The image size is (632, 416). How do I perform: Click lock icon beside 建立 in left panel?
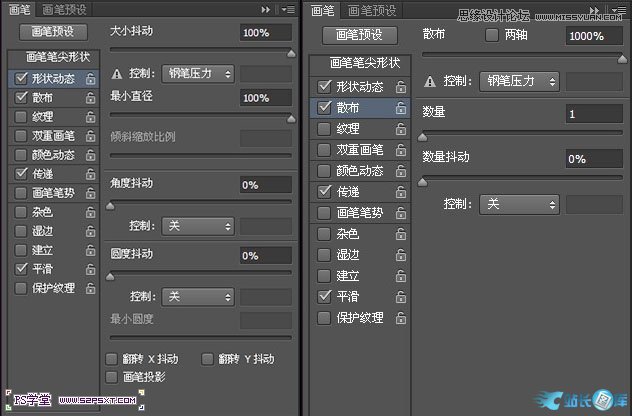tap(91, 250)
